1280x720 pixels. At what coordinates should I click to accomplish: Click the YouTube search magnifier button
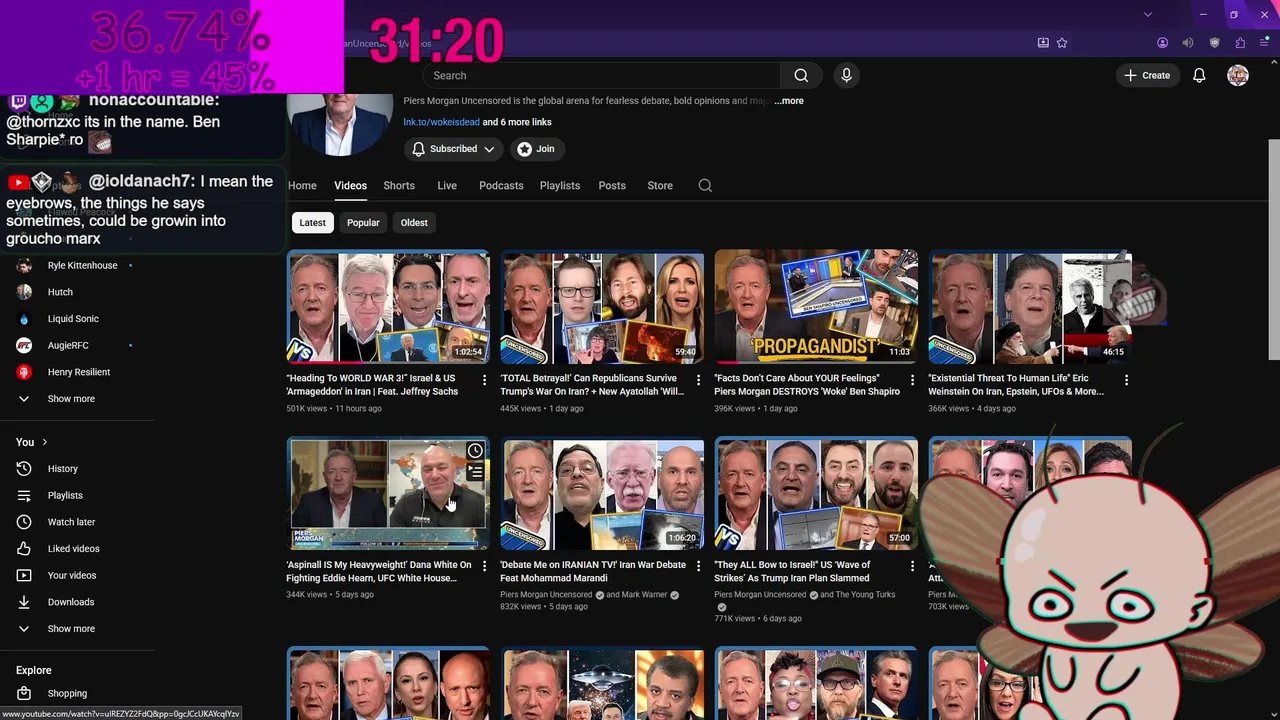pyautogui.click(x=801, y=75)
